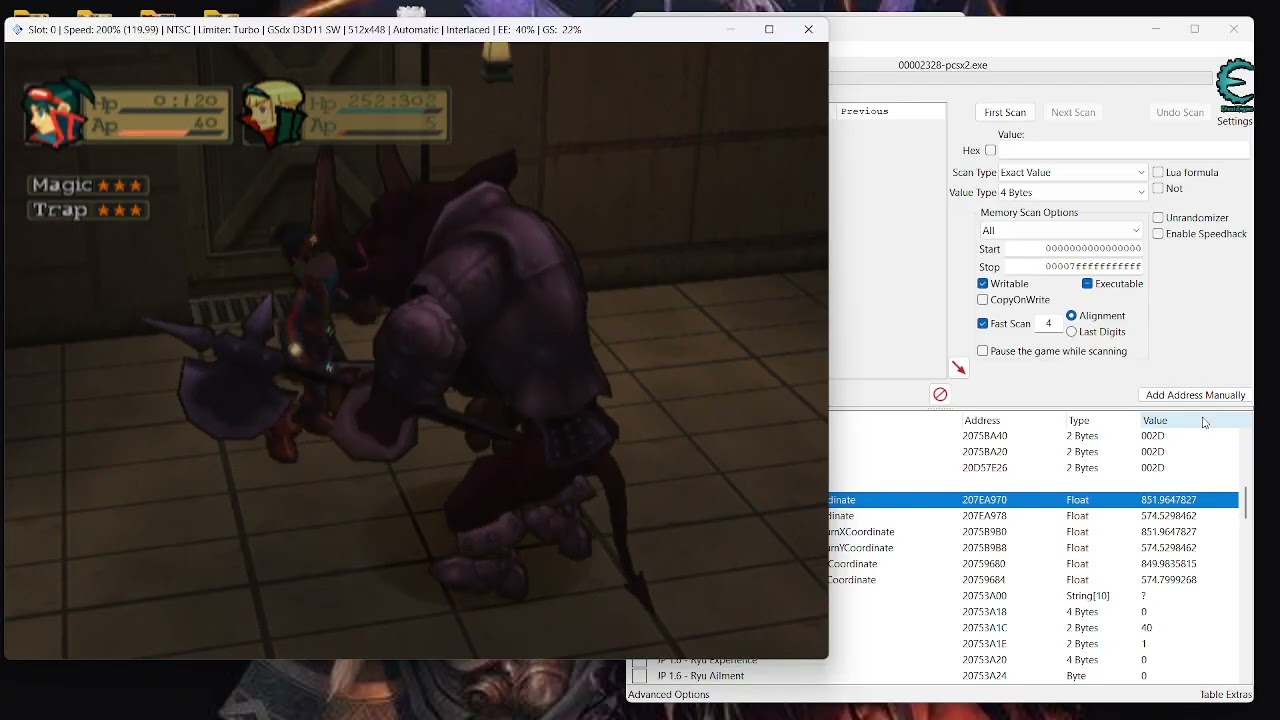Tick the Not checkbox
Viewport: 1280px width, 720px height.
[1158, 188]
